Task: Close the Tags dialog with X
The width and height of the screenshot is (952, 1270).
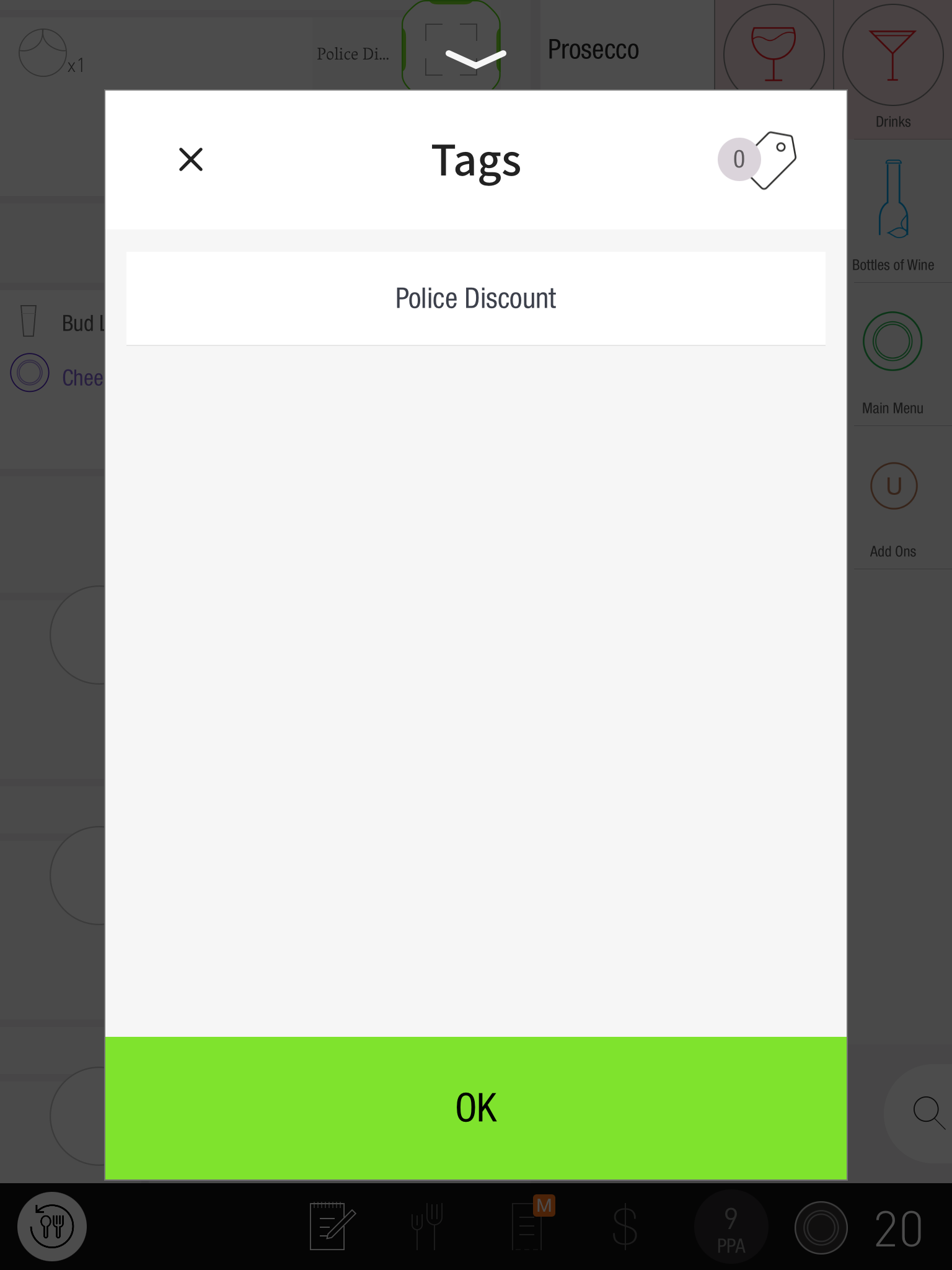Action: click(191, 159)
